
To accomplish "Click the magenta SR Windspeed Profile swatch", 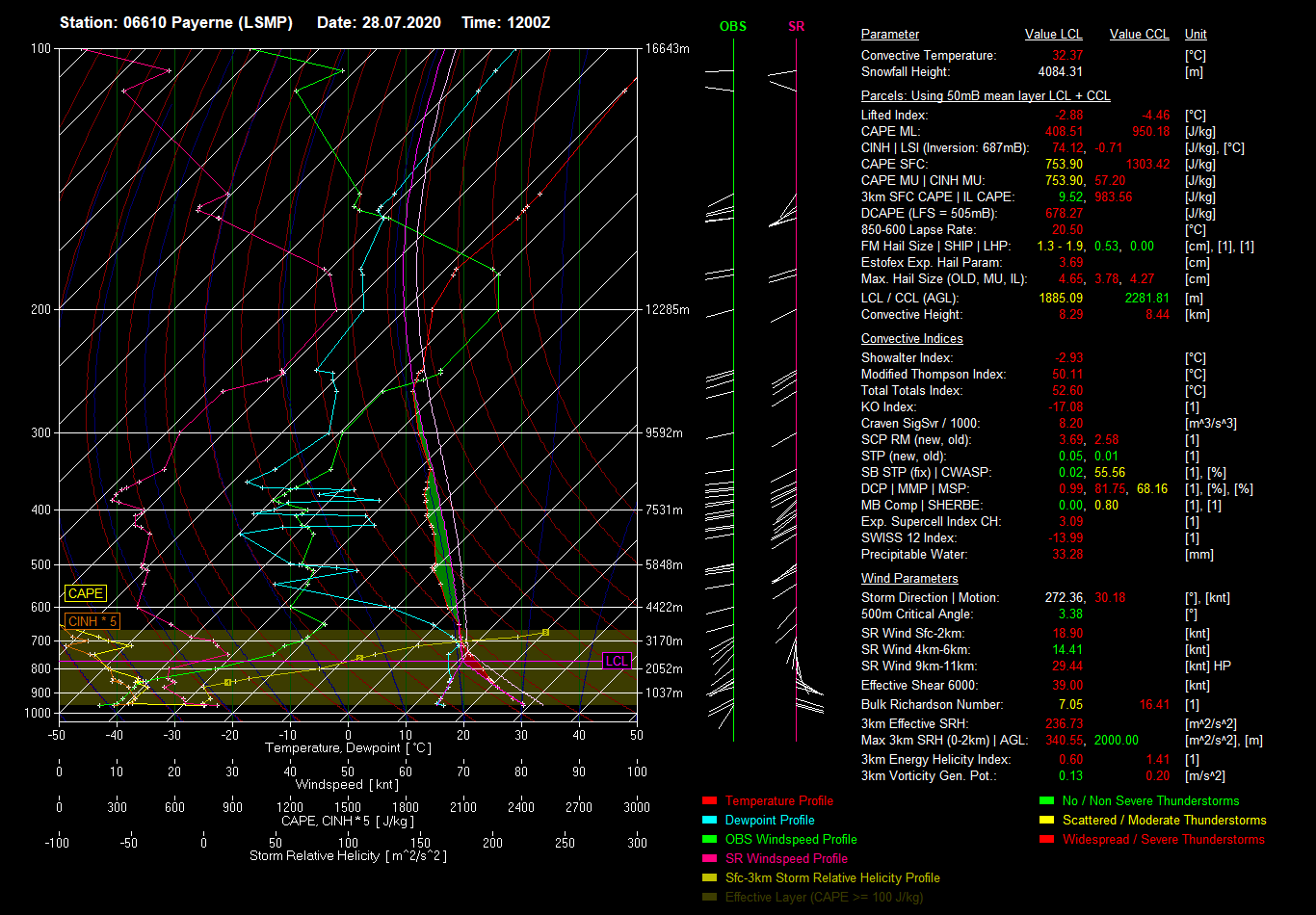I will click(x=710, y=858).
